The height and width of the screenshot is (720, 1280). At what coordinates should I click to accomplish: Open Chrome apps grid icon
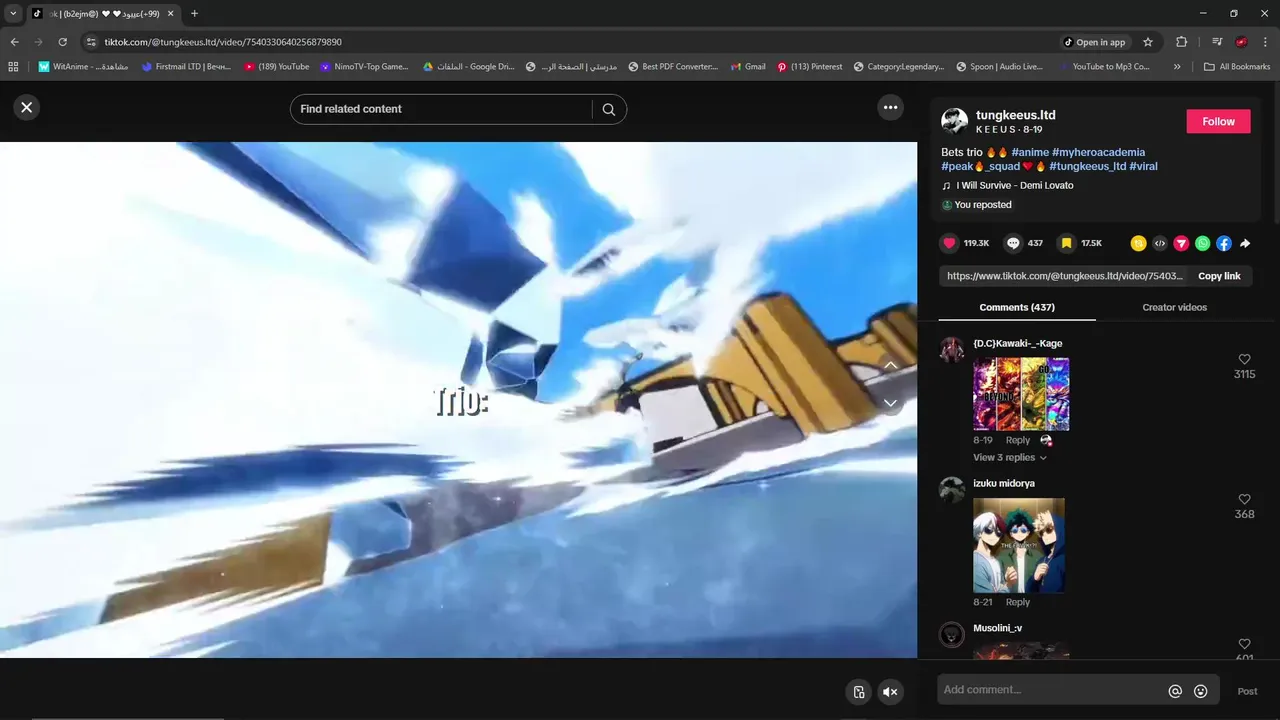point(13,67)
